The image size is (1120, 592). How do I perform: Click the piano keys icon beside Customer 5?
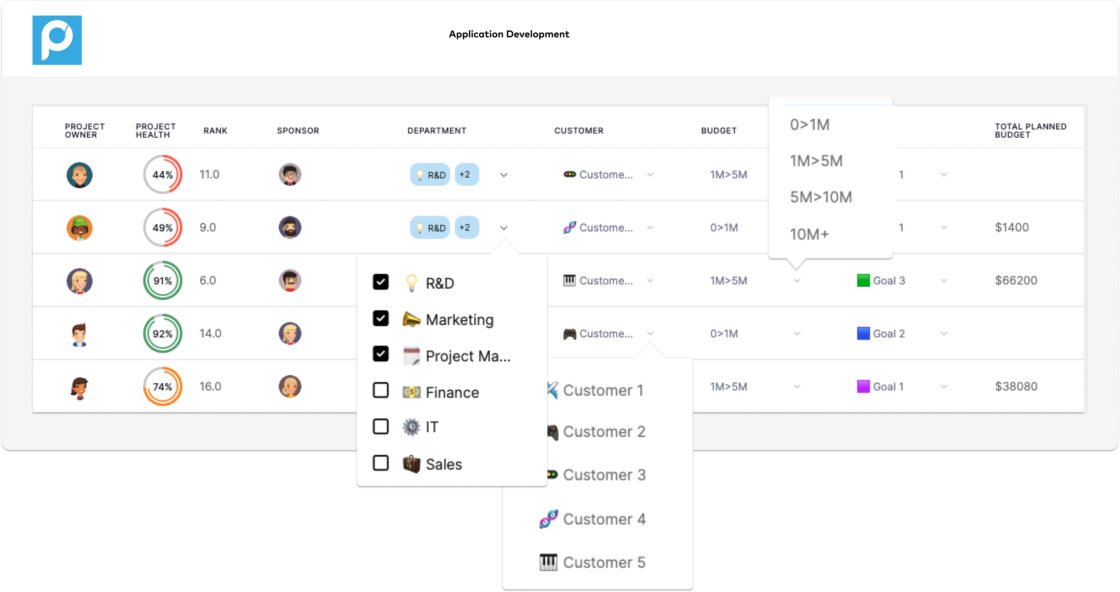point(549,563)
